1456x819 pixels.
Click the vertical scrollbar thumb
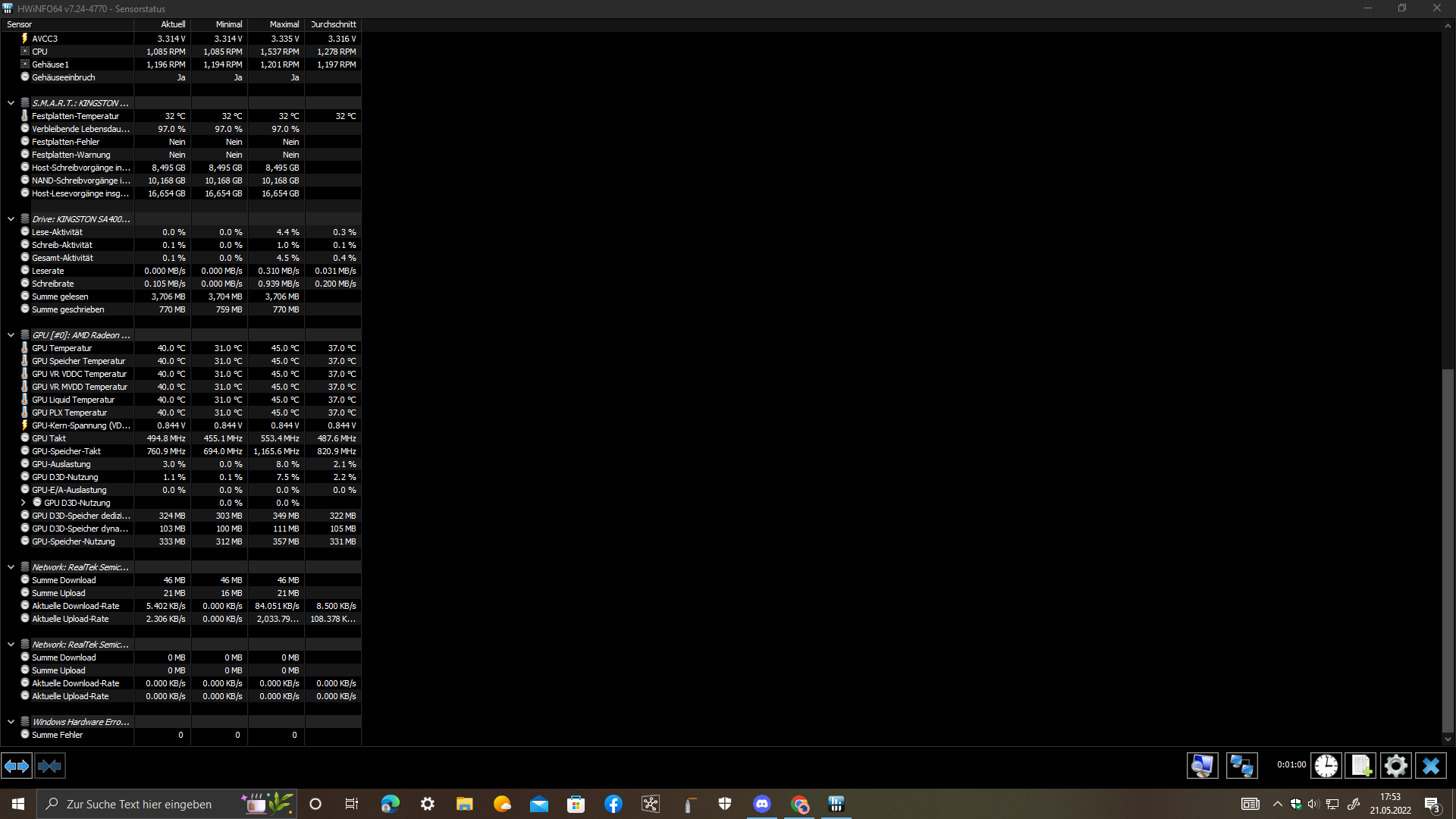coord(1448,550)
